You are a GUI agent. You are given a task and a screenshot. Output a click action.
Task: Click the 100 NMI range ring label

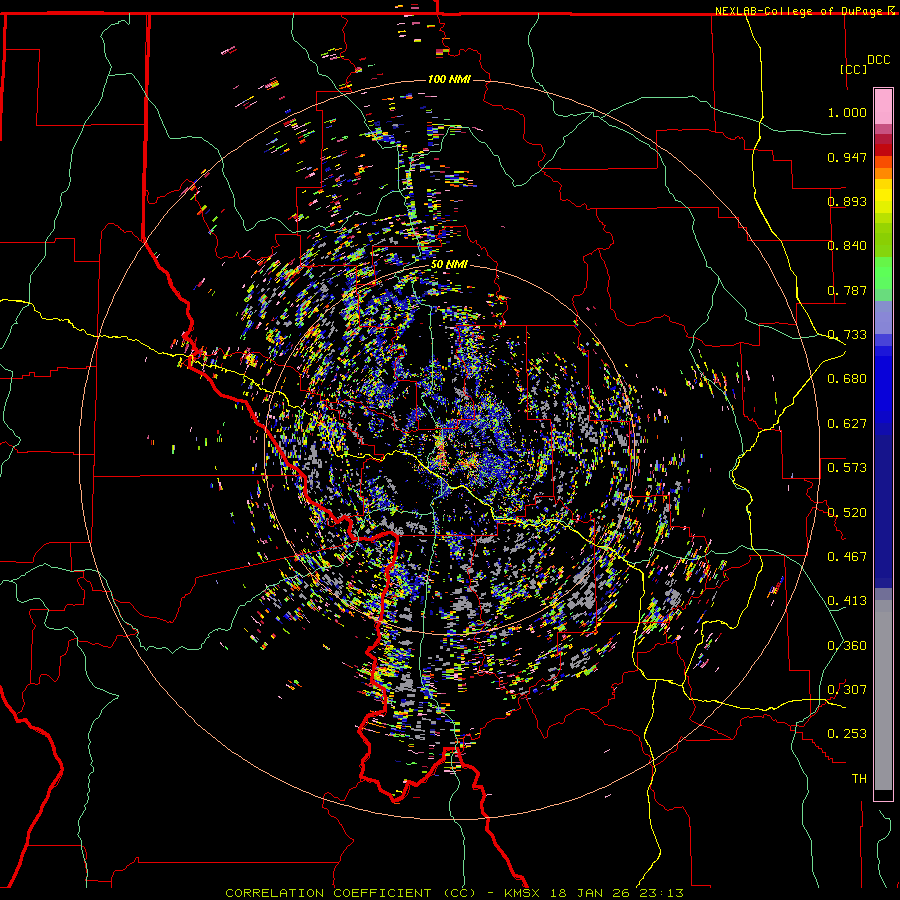(449, 79)
